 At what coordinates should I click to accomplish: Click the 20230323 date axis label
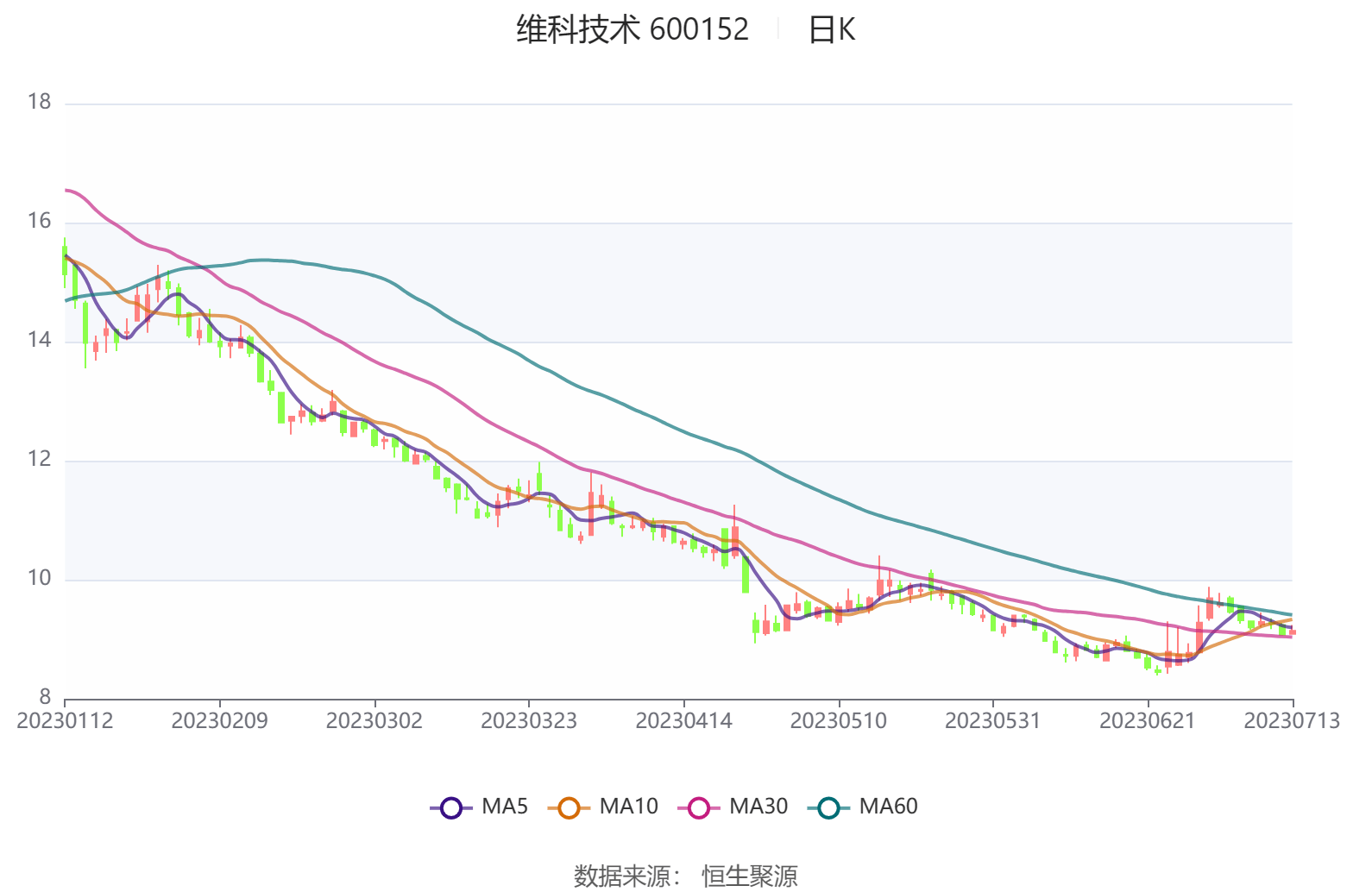(x=528, y=720)
